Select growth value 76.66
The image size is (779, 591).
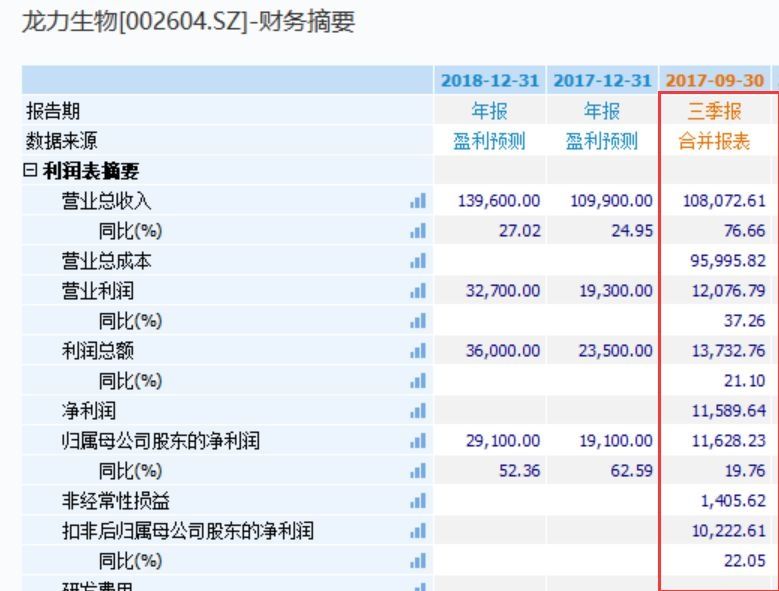click(745, 230)
